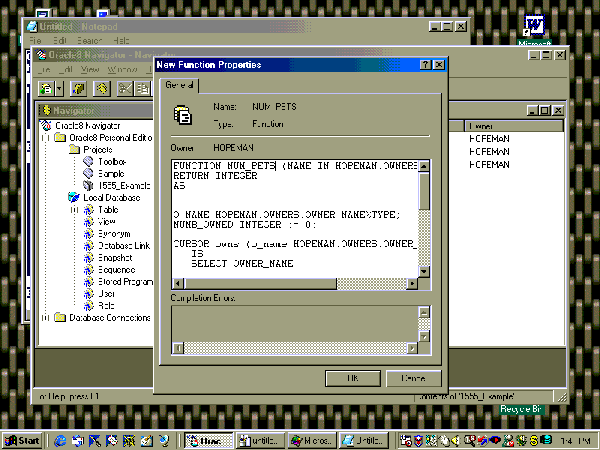
Task: Open the dropdown arrow beside the new object icon
Action: pyautogui.click(x=59, y=89)
